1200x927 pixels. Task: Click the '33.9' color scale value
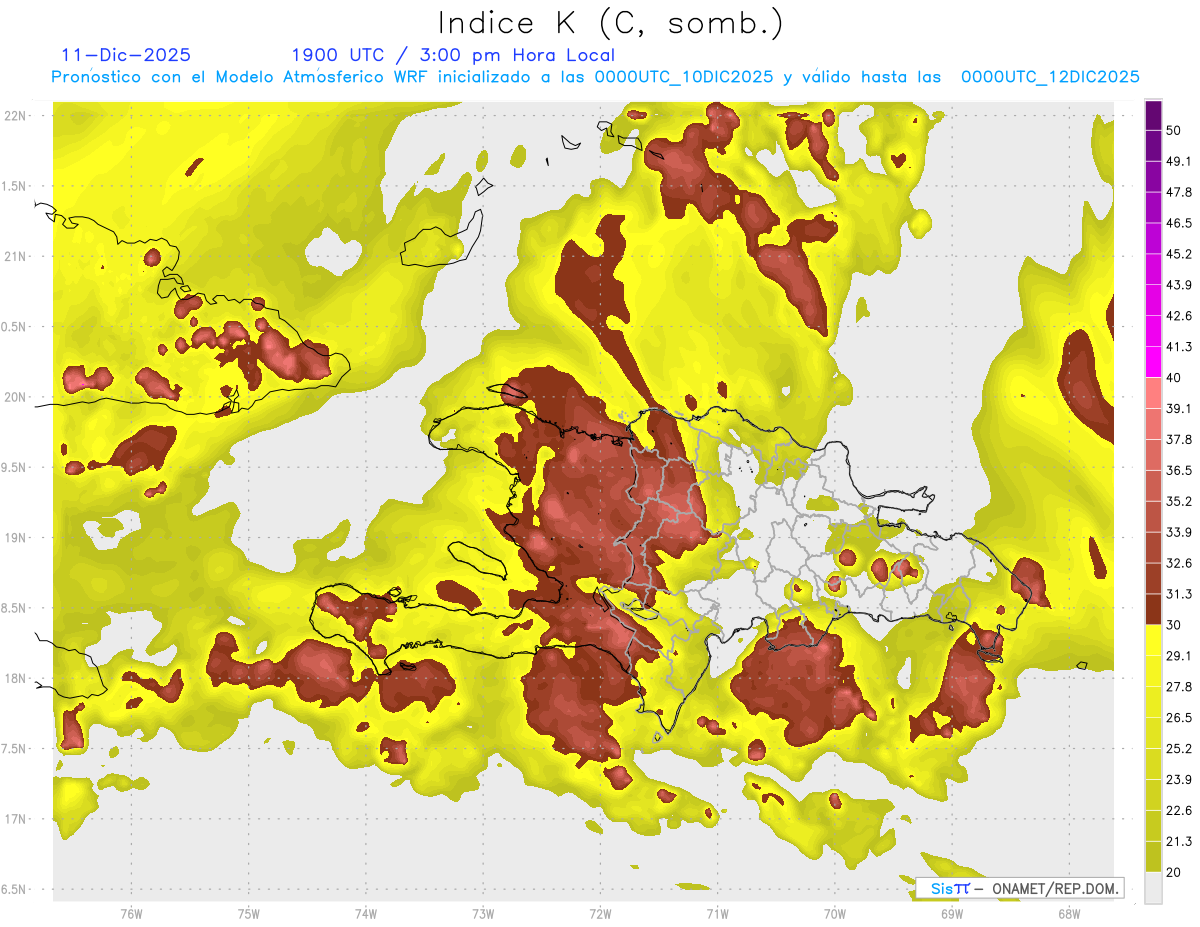pos(1179,532)
